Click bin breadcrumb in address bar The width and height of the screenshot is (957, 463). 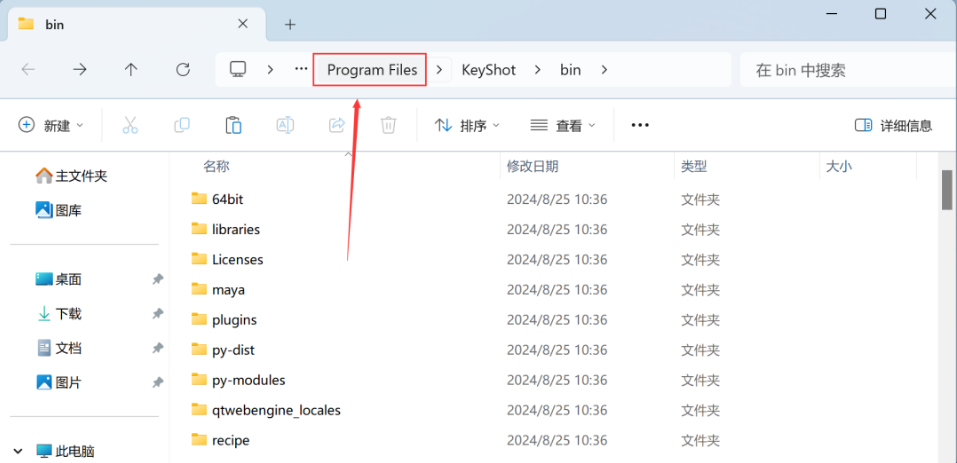pos(570,70)
